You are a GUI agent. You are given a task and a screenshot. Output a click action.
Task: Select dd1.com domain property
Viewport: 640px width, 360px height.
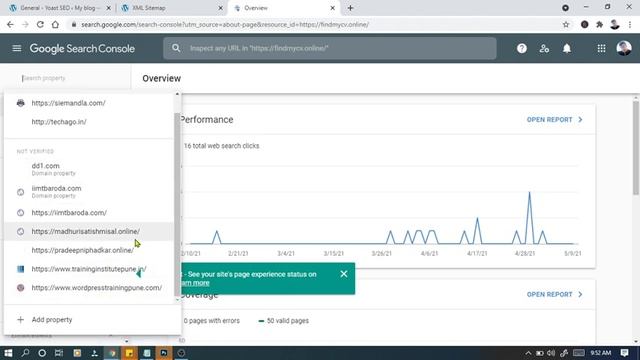[89, 169]
